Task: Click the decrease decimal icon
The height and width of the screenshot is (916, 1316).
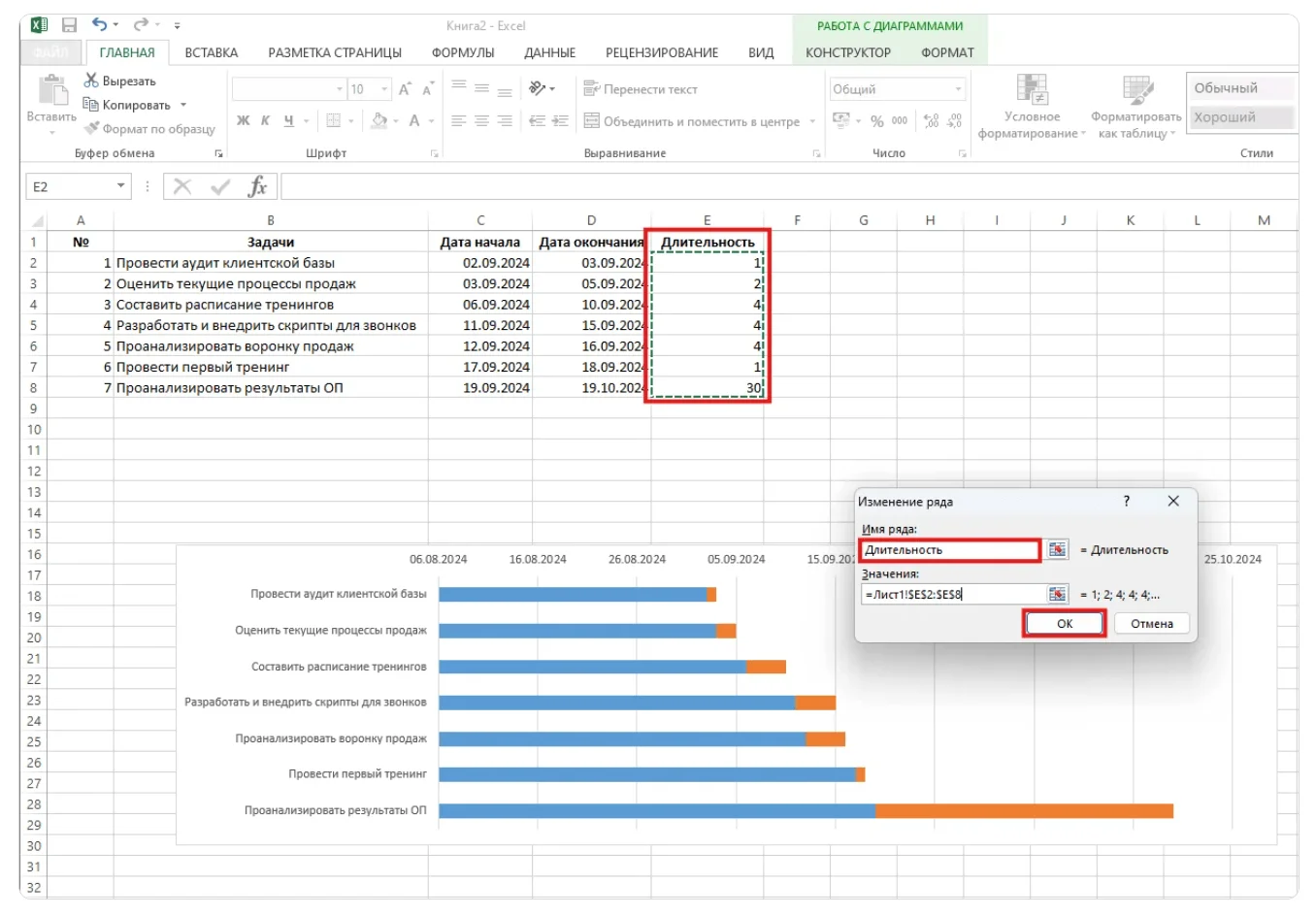Action: click(x=954, y=121)
